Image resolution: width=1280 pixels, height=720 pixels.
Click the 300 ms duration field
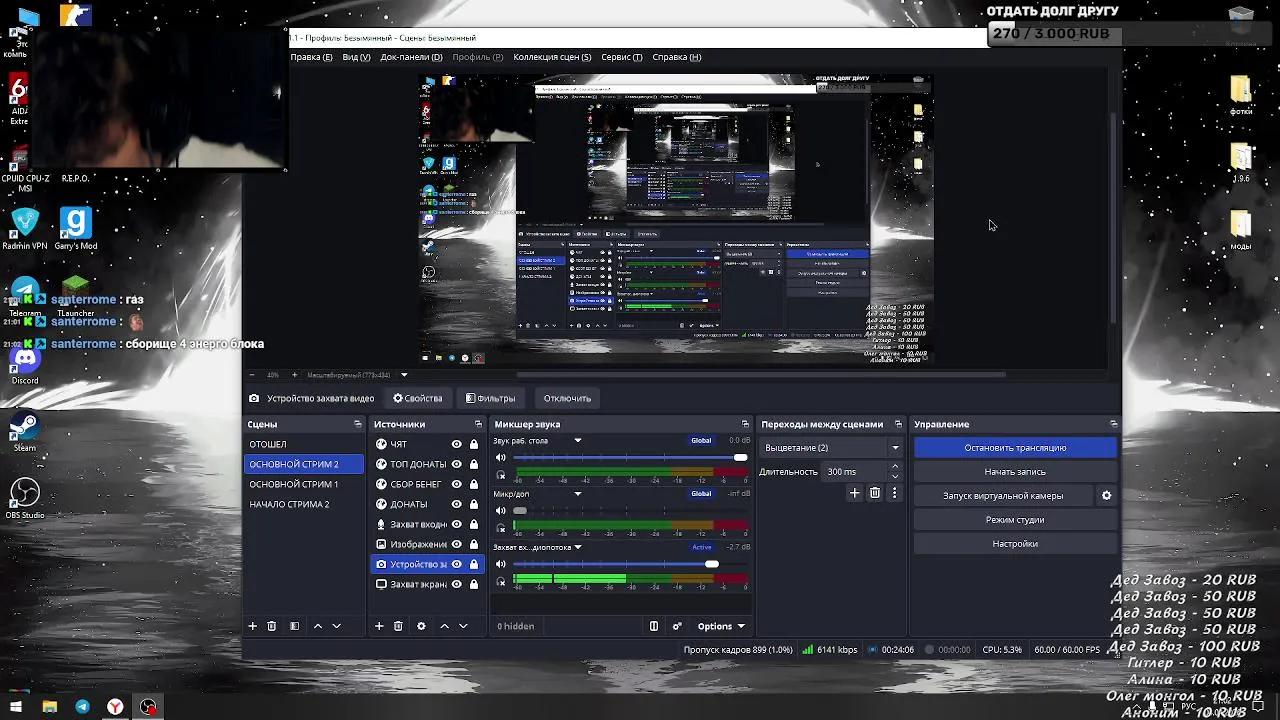(855, 472)
